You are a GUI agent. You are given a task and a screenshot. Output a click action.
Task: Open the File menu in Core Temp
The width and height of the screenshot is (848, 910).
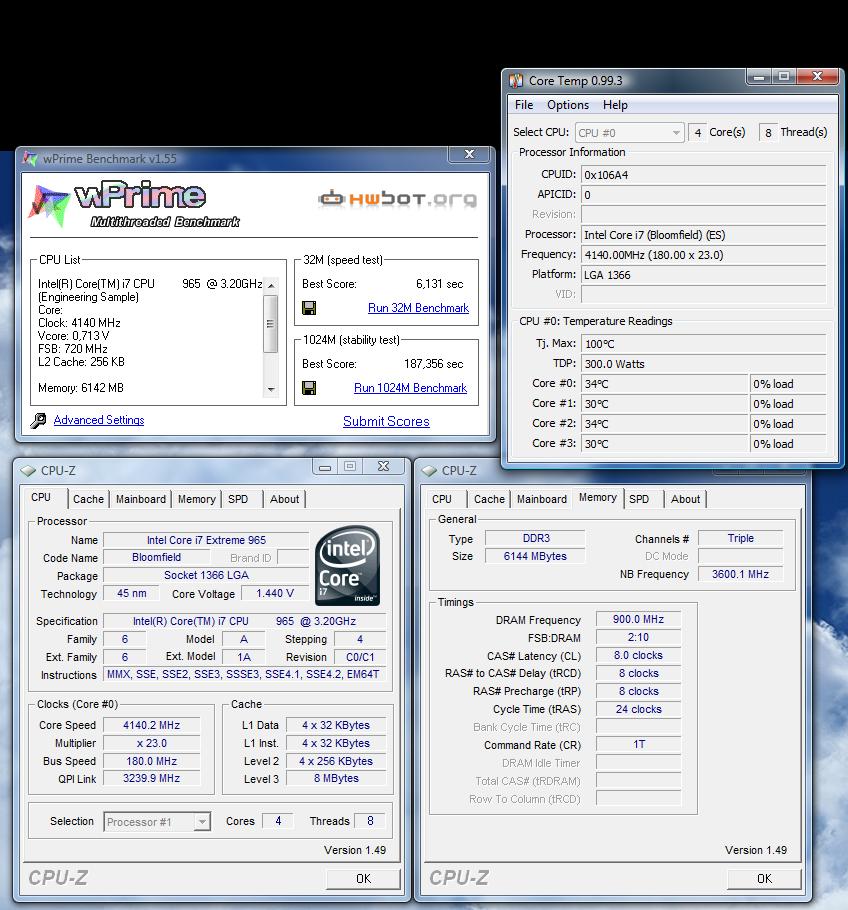pos(524,105)
